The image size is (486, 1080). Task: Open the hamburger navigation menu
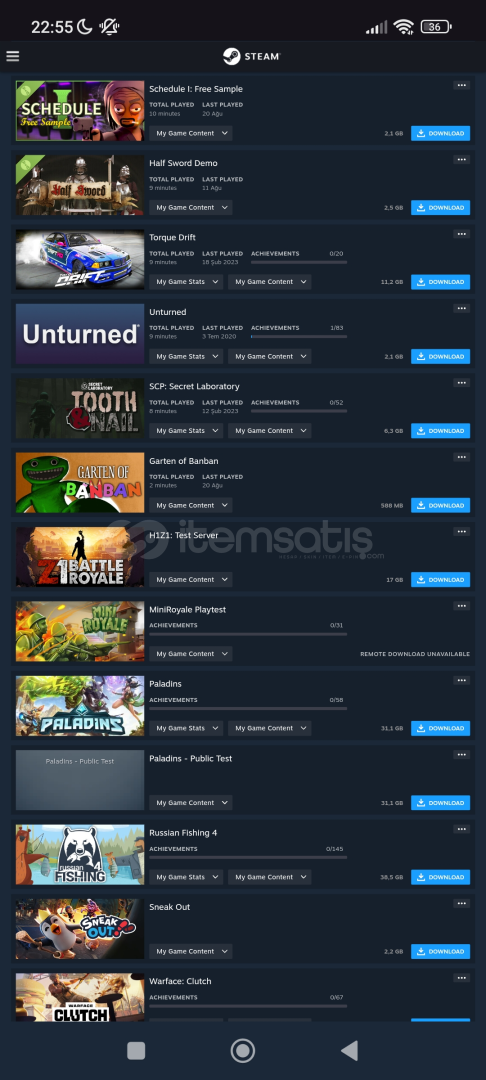tap(12, 56)
